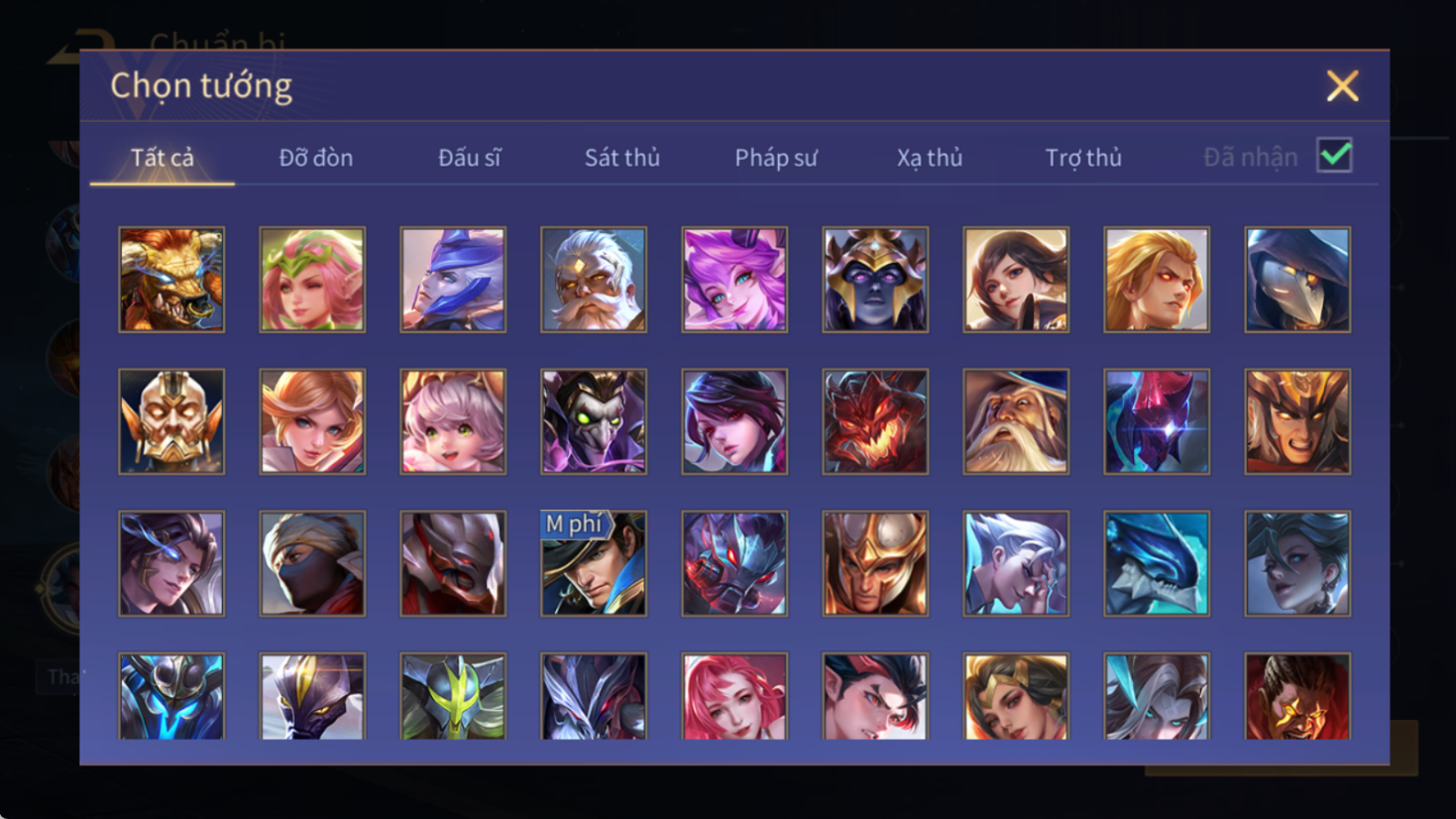Pick the red-haired woman in bottom row
This screenshot has height=819, width=1456.
[x=734, y=696]
